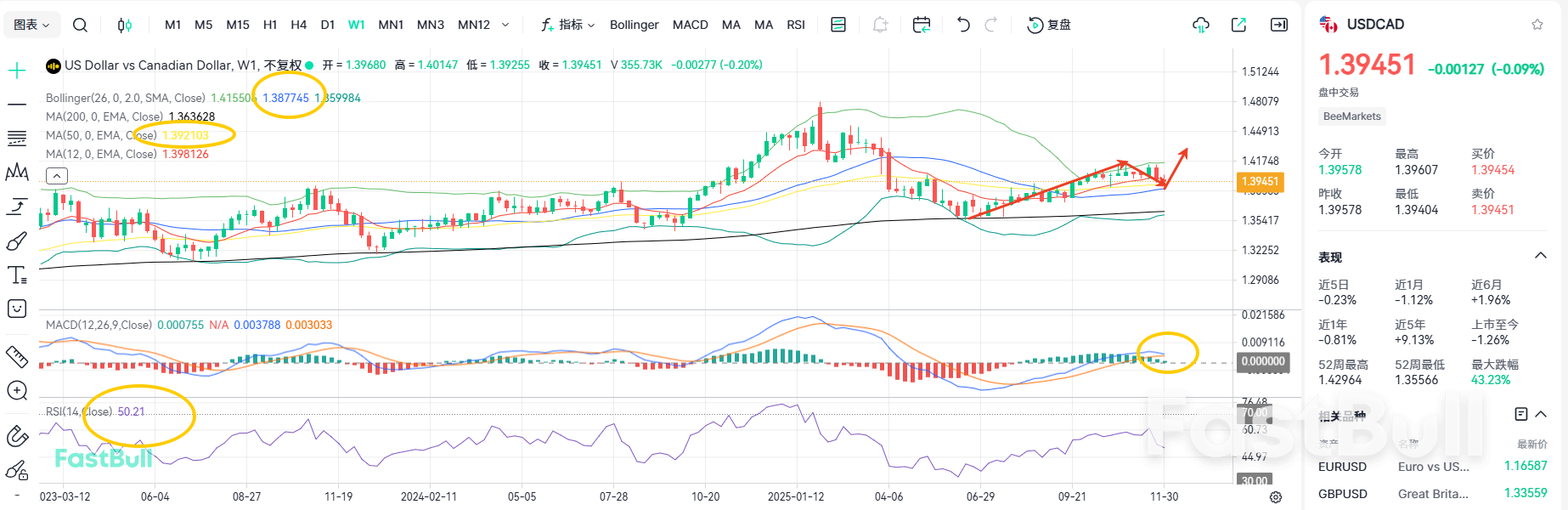This screenshot has height=510, width=1568.
Task: Activate the ruler measure tool
Action: [17, 356]
